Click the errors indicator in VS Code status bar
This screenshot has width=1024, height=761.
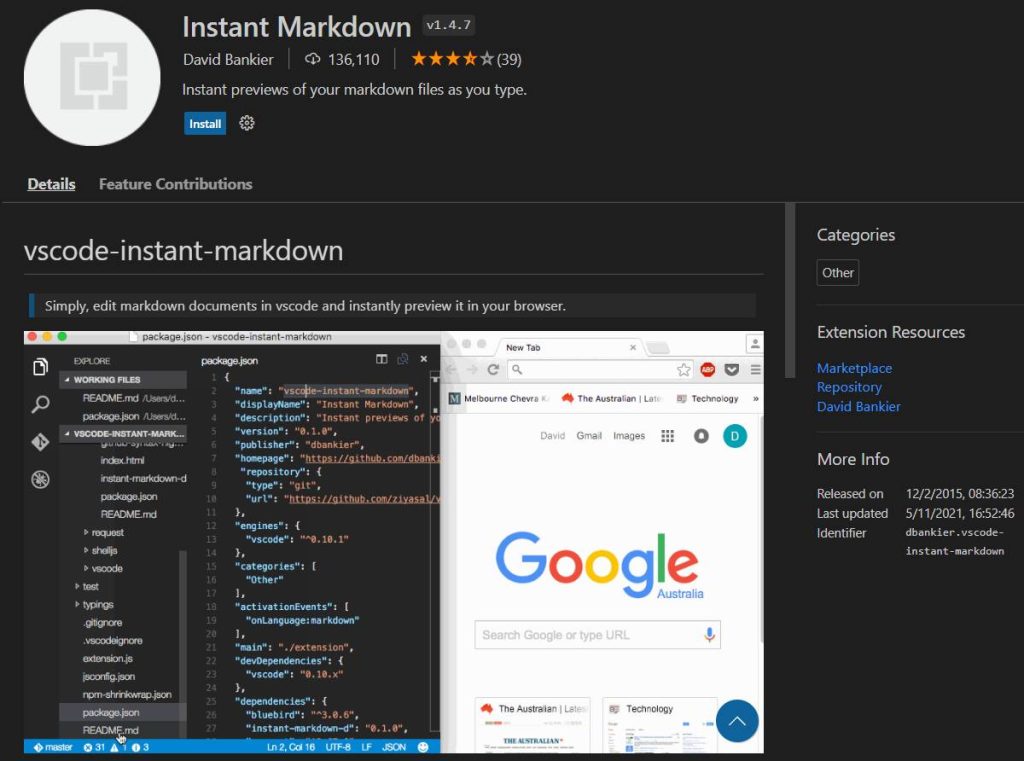pos(90,746)
